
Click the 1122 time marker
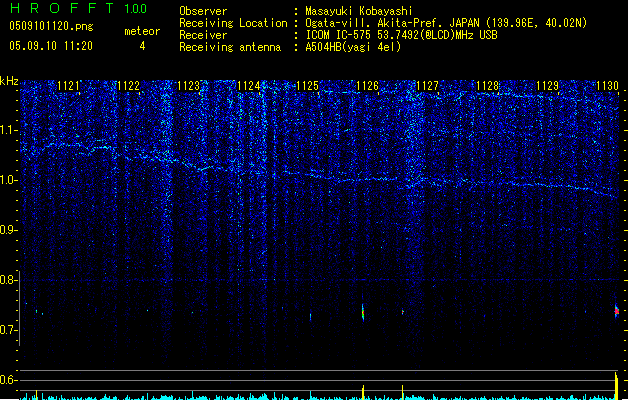tap(128, 86)
